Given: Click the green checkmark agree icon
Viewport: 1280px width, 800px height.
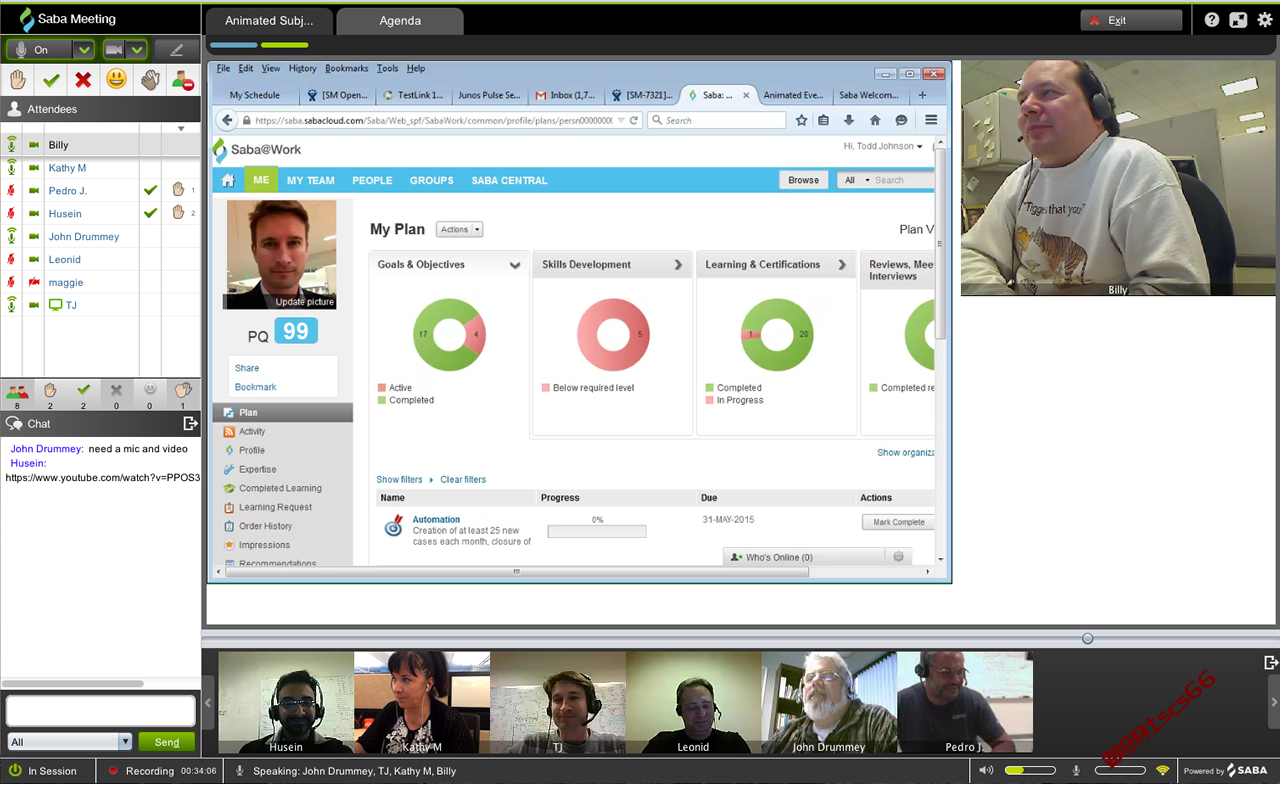Looking at the screenshot, I should tap(51, 80).
